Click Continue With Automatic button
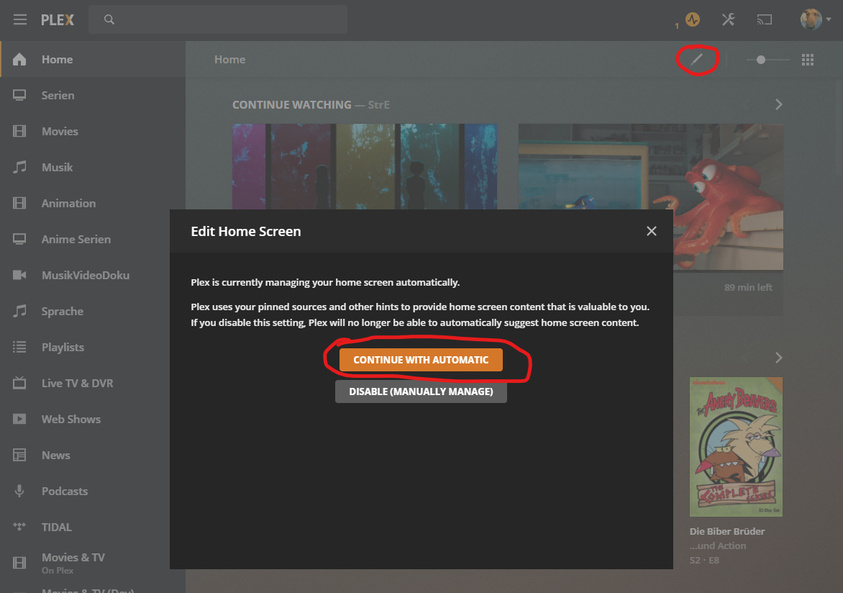 tap(421, 360)
